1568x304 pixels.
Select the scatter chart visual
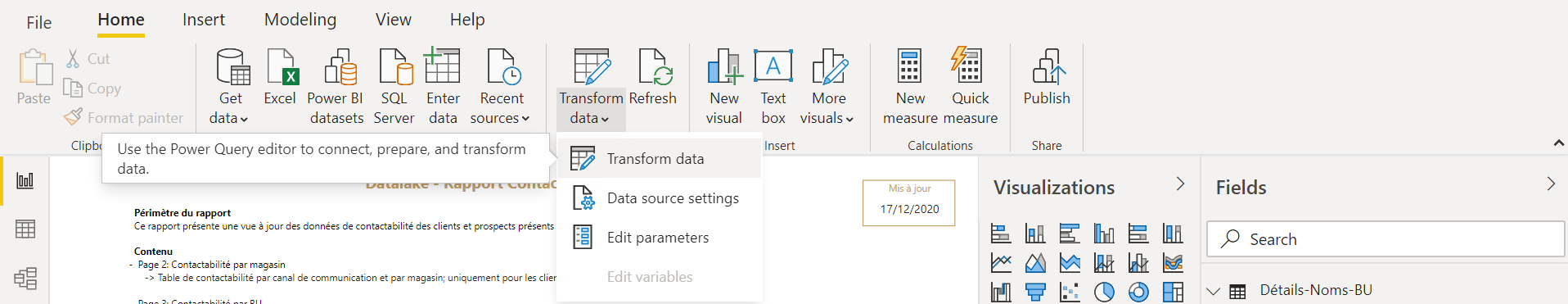1070,292
